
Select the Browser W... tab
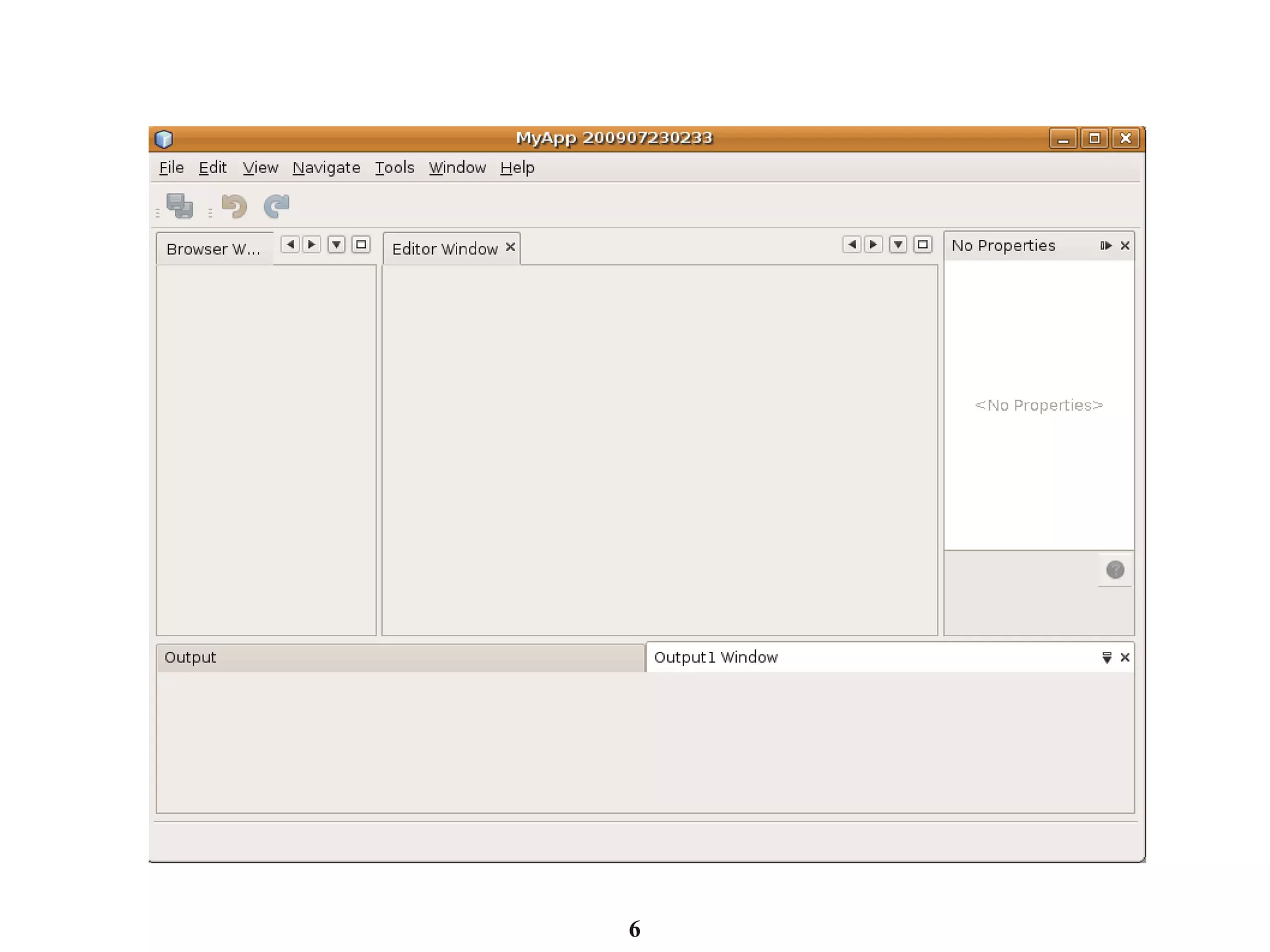[x=214, y=249]
